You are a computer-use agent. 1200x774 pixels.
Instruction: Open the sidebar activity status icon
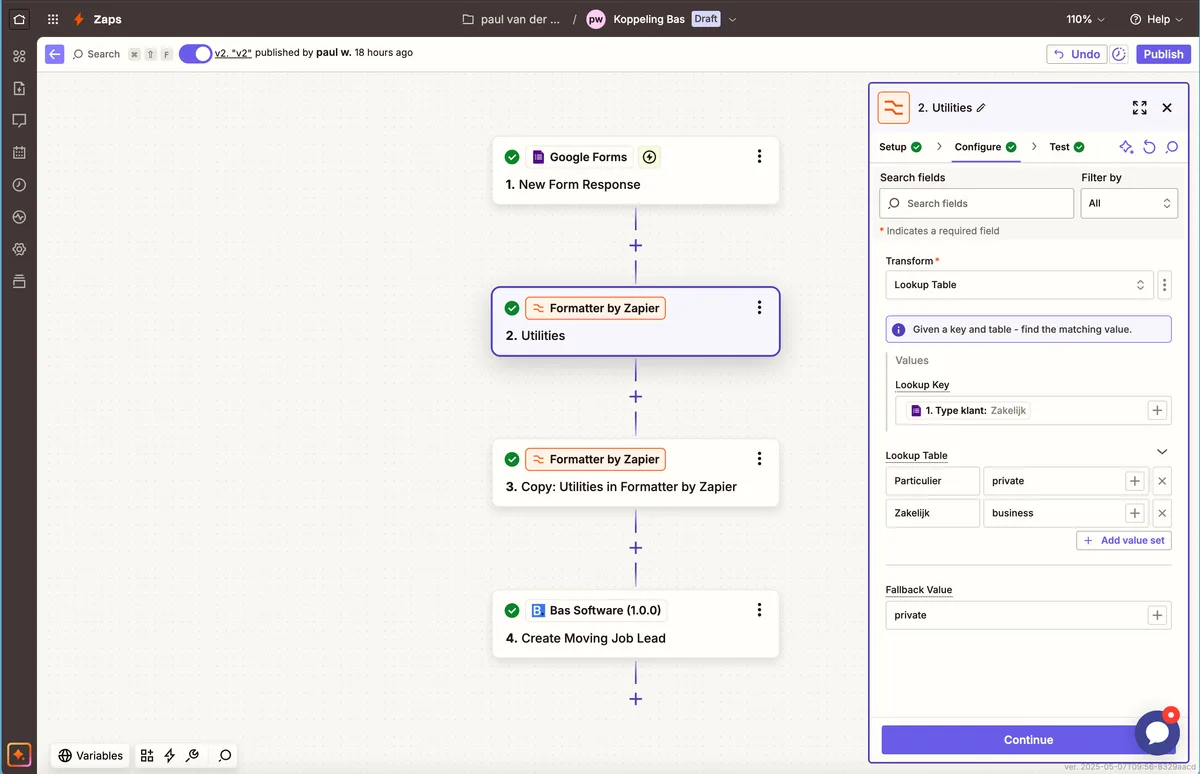19,217
